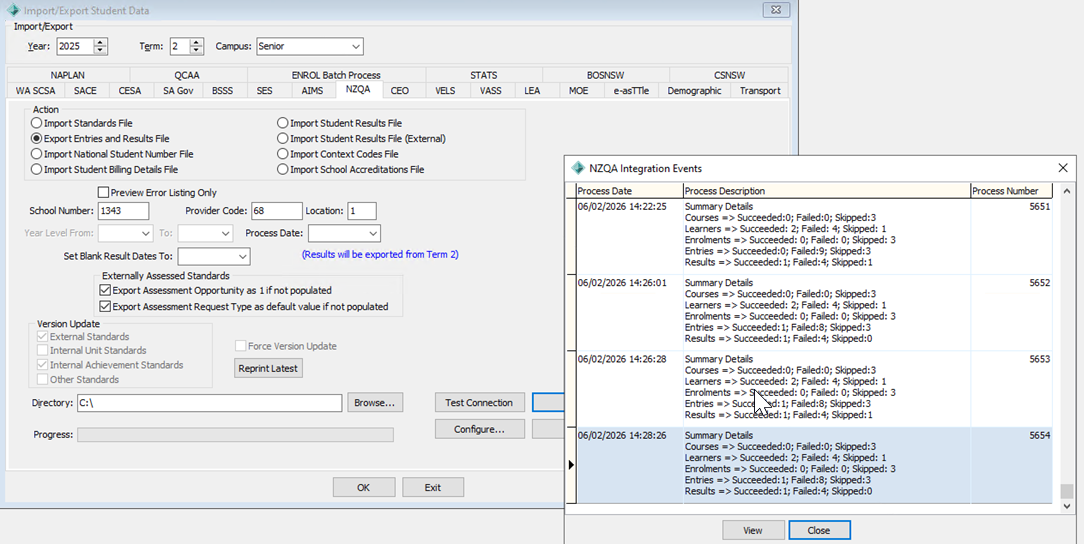Click the Browse... button
Viewport: 1084px width, 544px height.
[x=375, y=402]
